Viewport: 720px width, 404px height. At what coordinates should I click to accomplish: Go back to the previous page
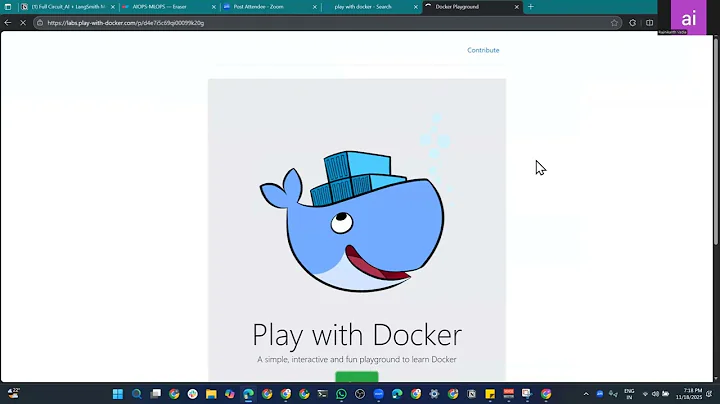[8, 22]
